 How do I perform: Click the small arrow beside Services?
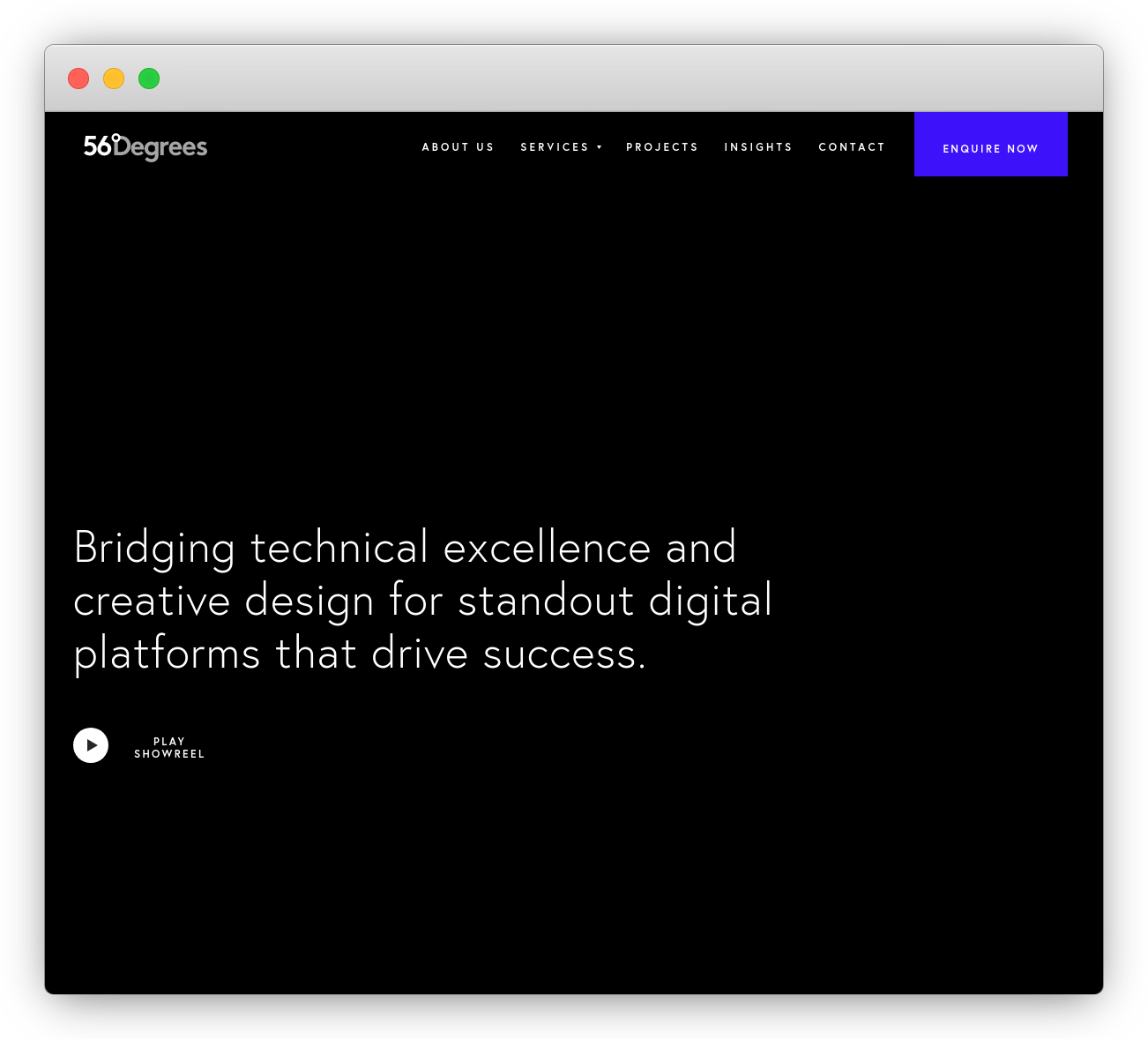tap(600, 147)
